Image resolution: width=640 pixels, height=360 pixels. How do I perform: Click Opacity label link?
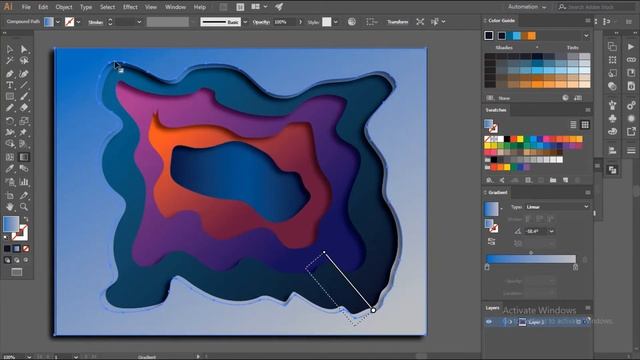[261, 22]
